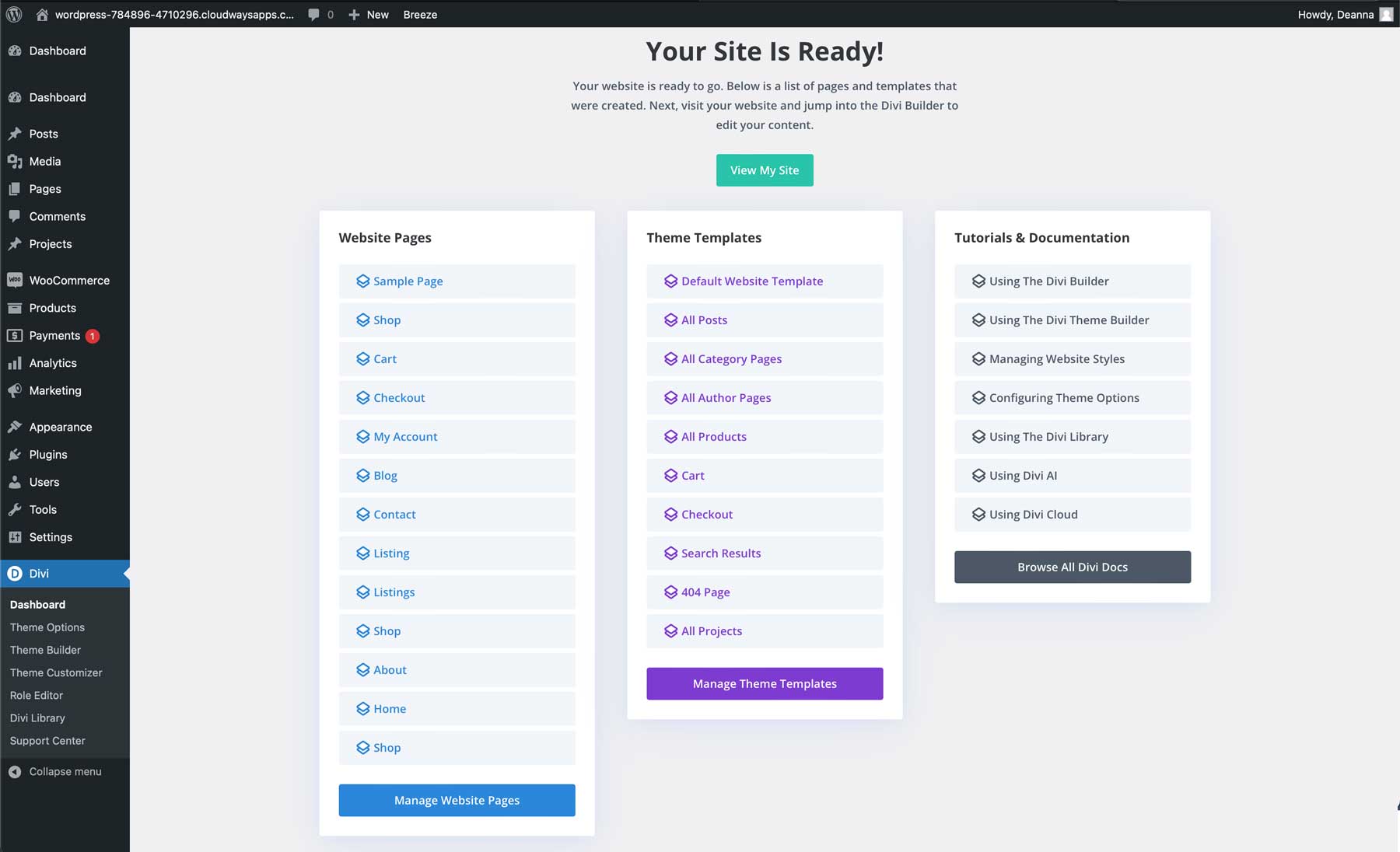1400x852 pixels.
Task: Open the Sample Page link
Action: (408, 281)
